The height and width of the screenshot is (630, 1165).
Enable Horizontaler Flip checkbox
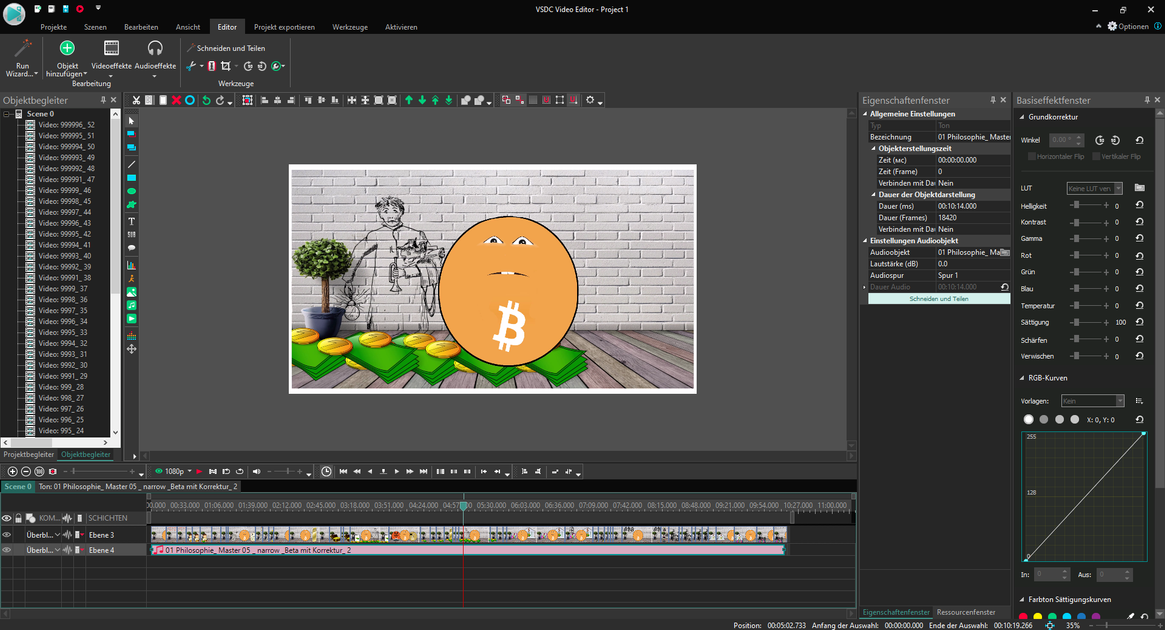[x=1032, y=157]
